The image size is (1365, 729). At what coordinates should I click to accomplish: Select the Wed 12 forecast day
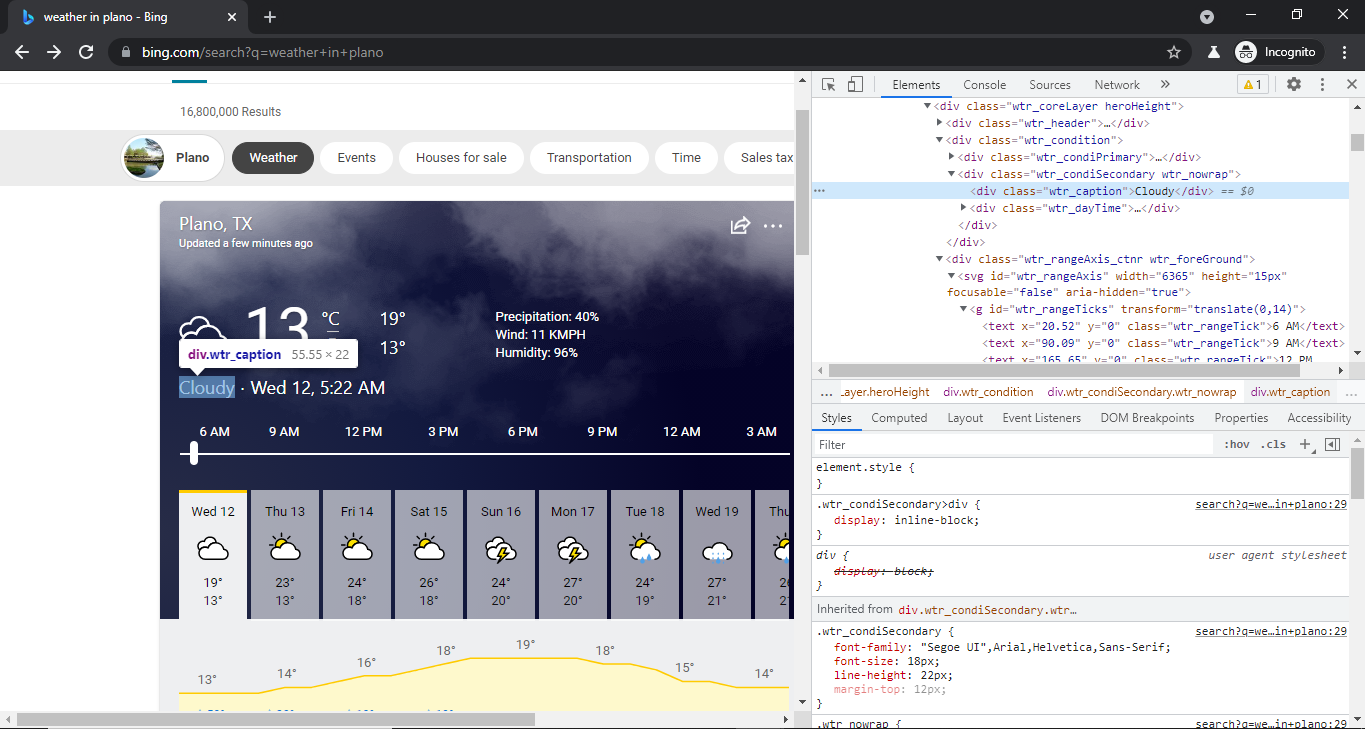[213, 554]
